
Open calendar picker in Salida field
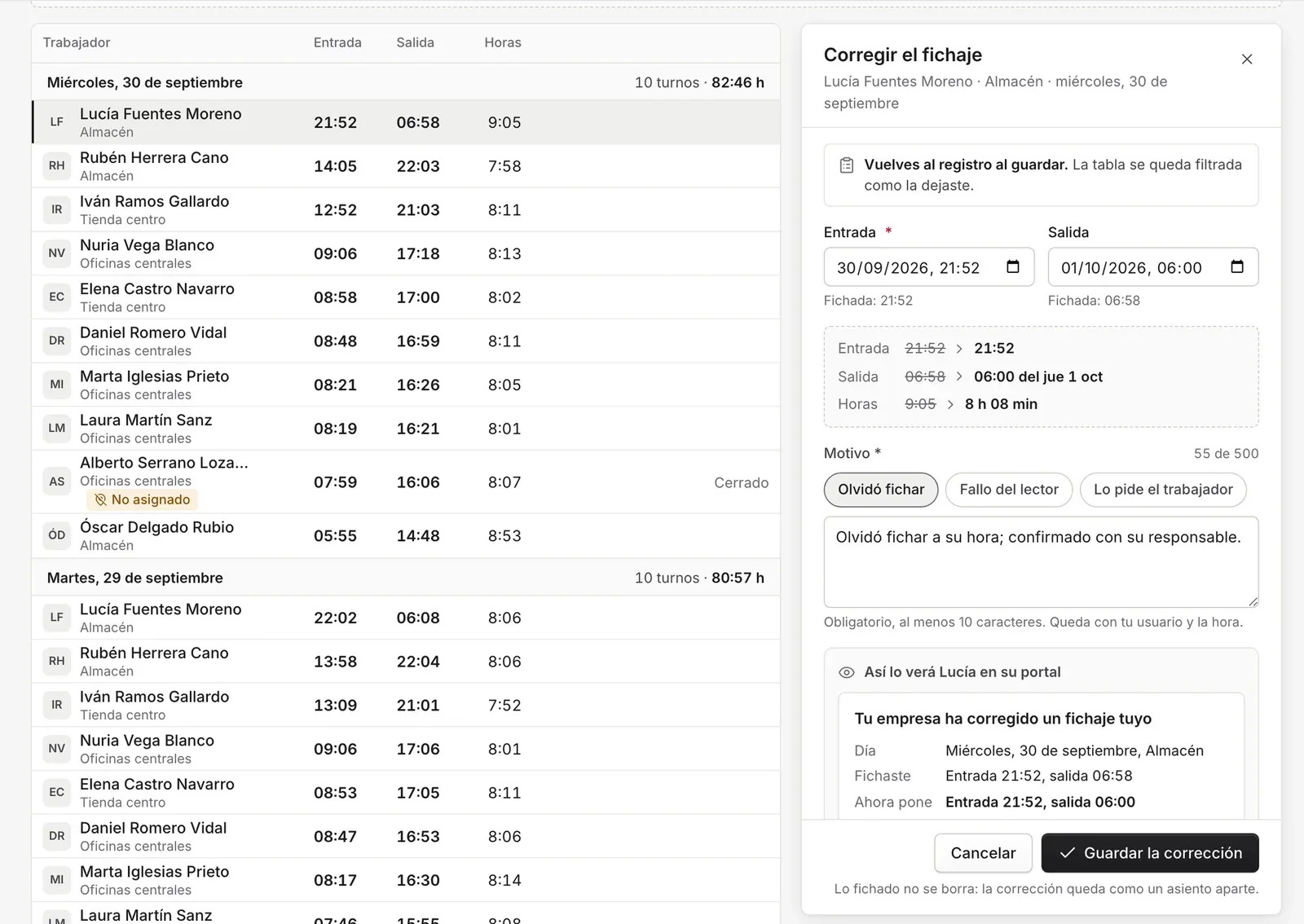click(1237, 267)
